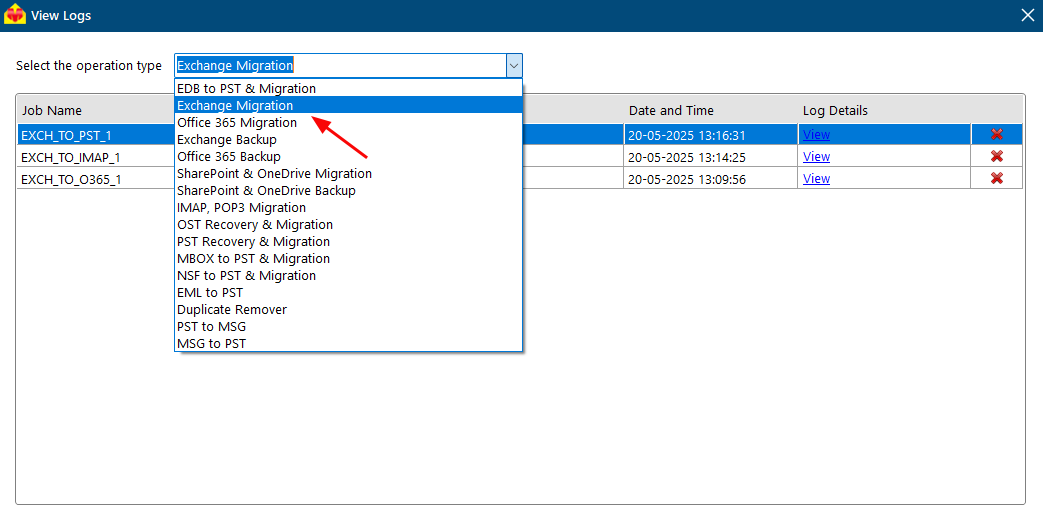Click date 20-05-2025 13:09:56 cell
The height and width of the screenshot is (519, 1043).
point(710,179)
